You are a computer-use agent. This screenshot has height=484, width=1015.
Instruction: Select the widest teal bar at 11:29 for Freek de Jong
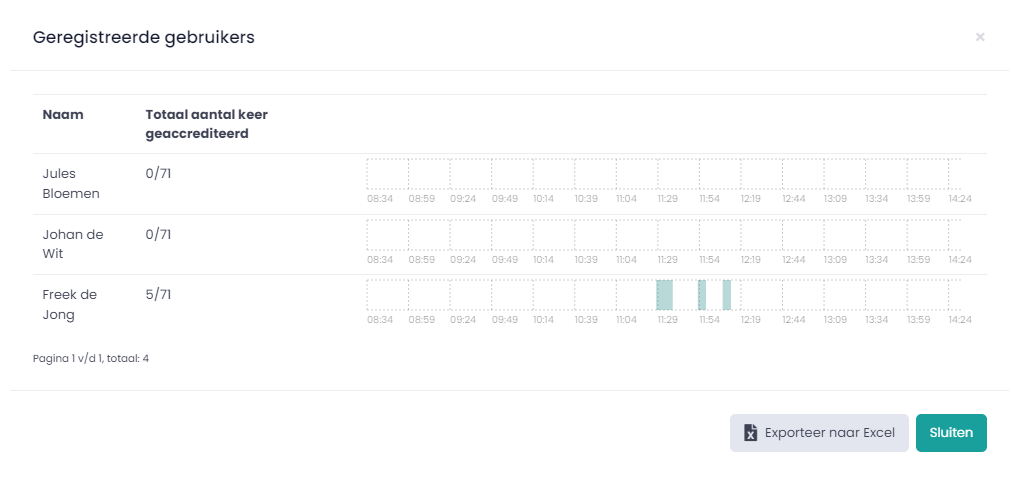tap(665, 295)
